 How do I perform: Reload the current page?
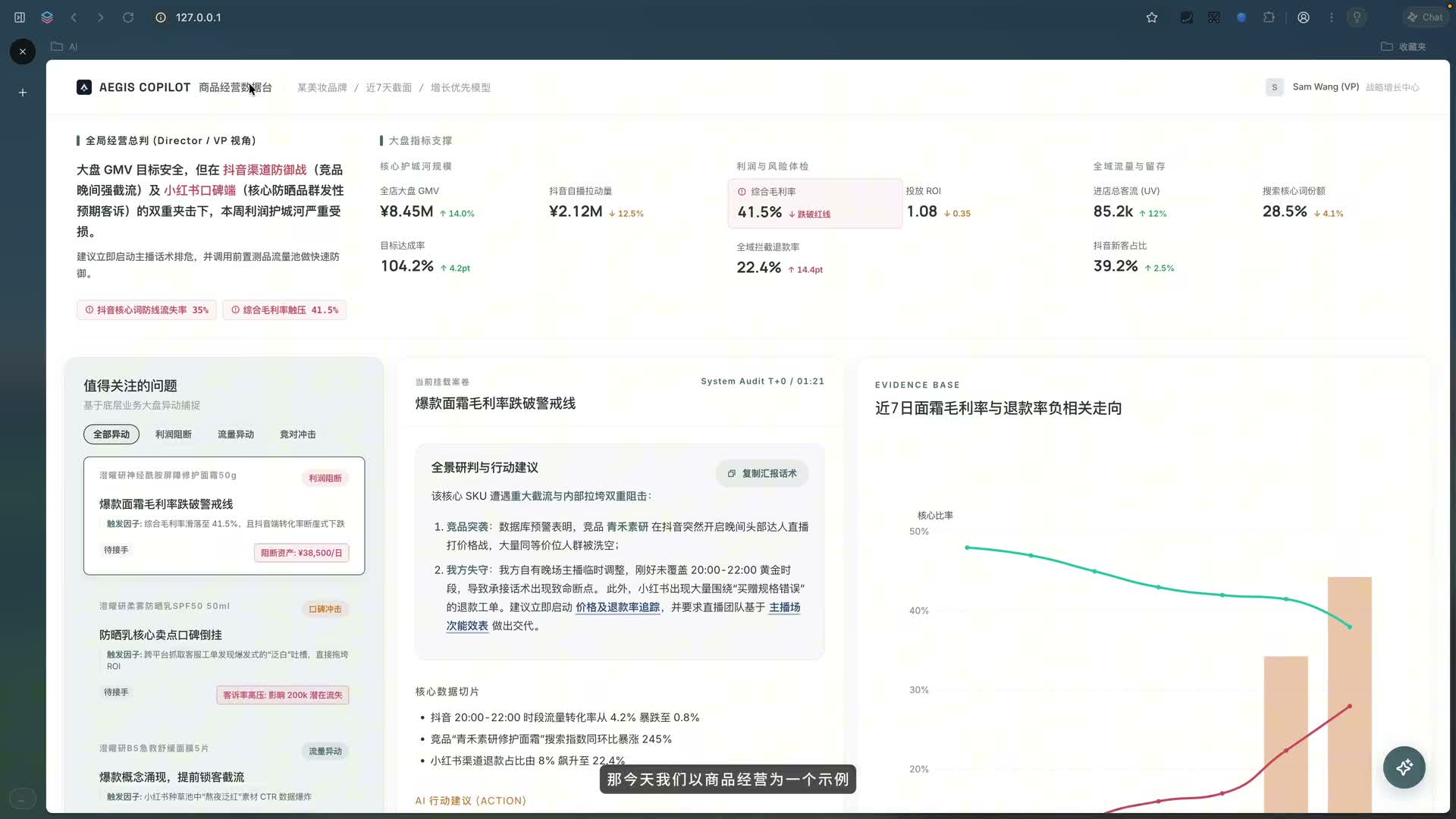tap(128, 17)
